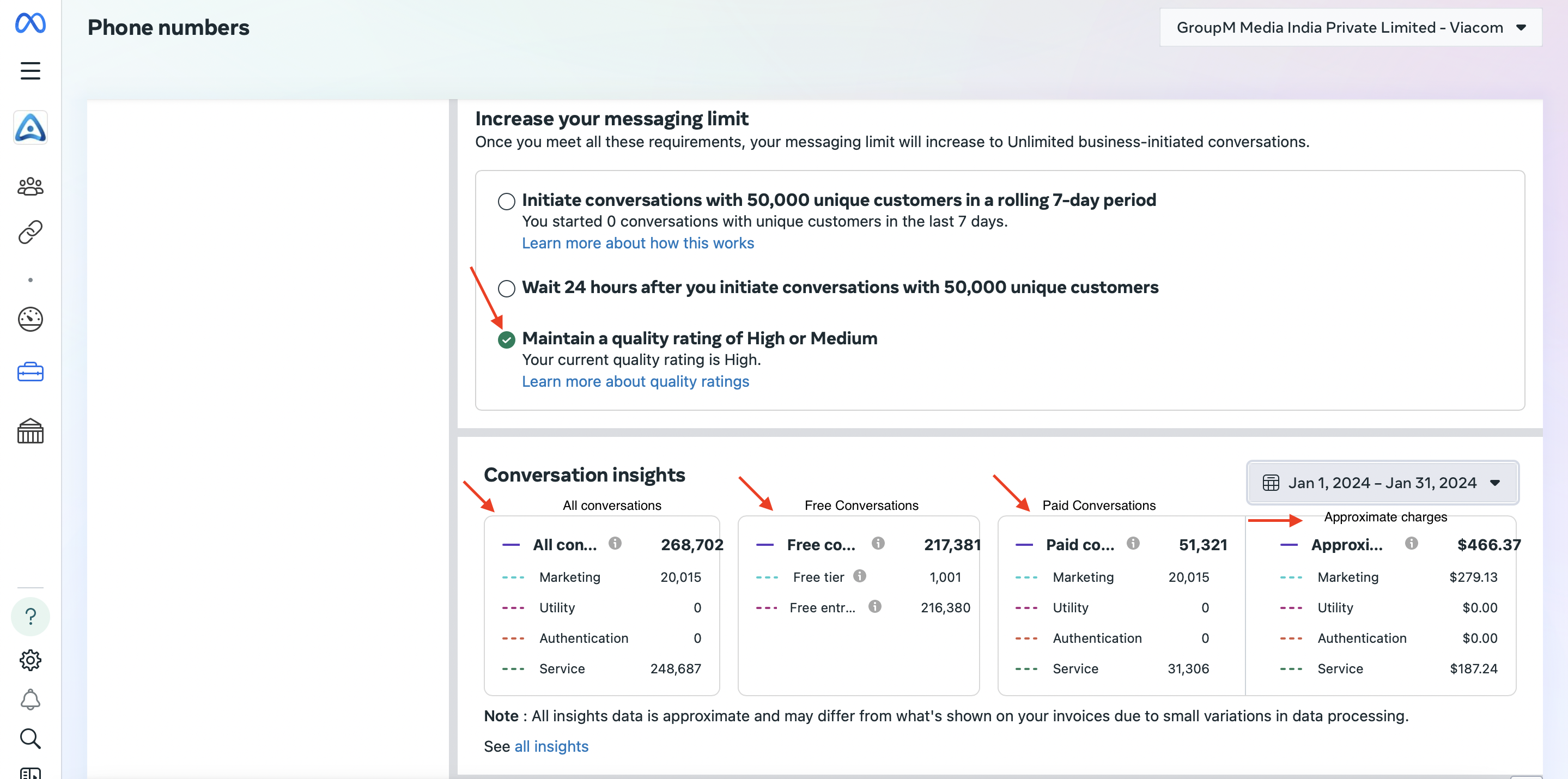
Task: Open the Jan 1 – Jan 31 date range picker
Action: [x=1382, y=483]
